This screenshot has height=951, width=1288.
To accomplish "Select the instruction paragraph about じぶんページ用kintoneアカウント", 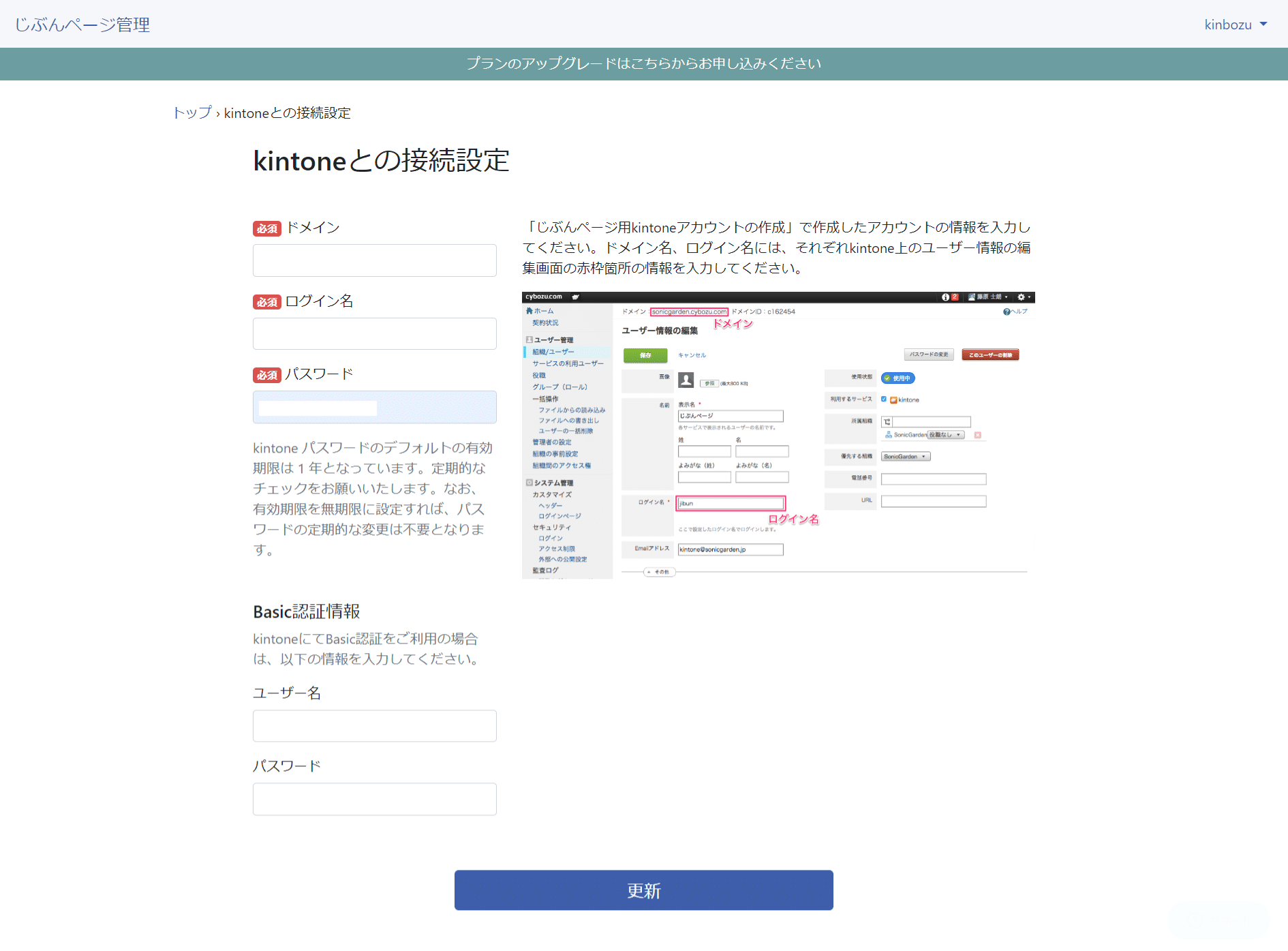I will pyautogui.click(x=777, y=247).
